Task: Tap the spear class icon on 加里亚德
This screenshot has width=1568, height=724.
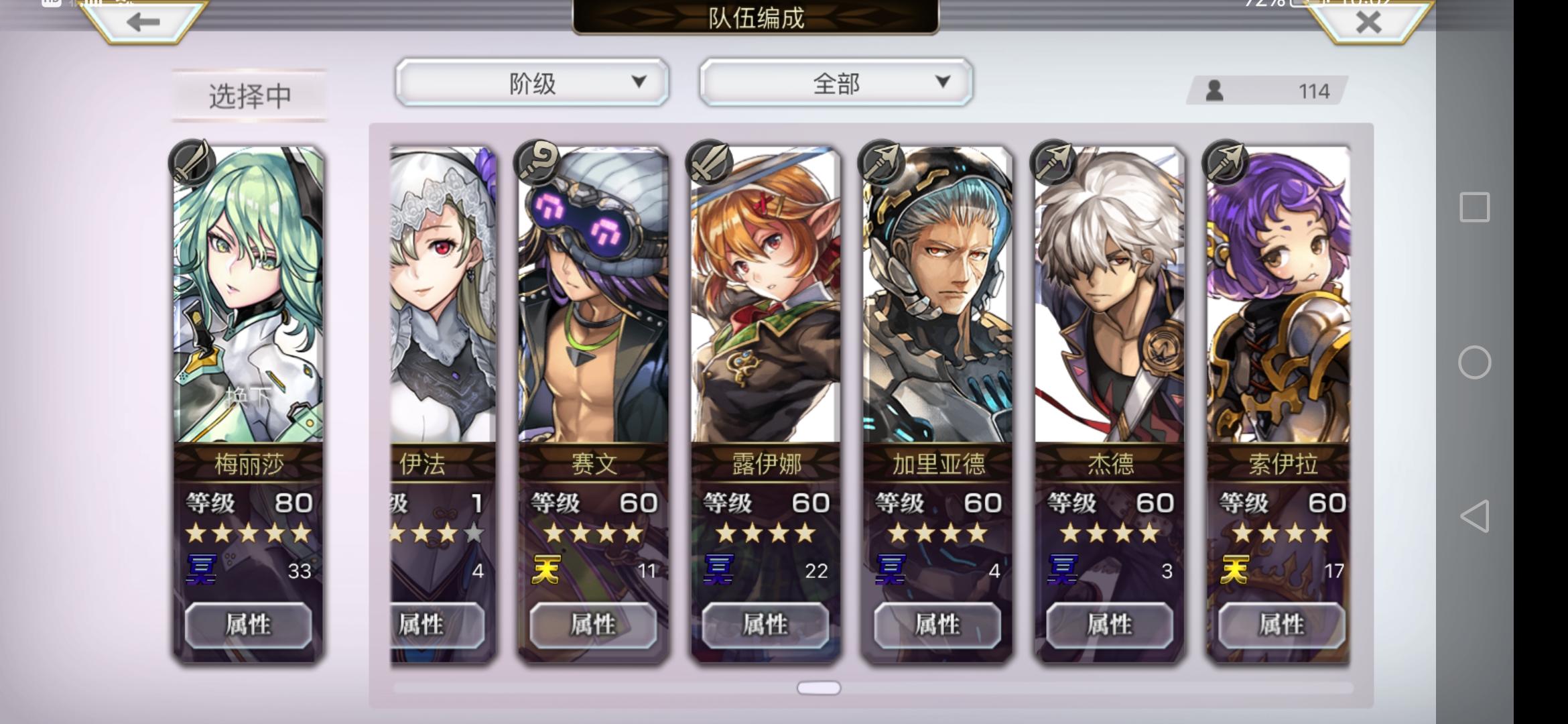Action: [x=881, y=162]
